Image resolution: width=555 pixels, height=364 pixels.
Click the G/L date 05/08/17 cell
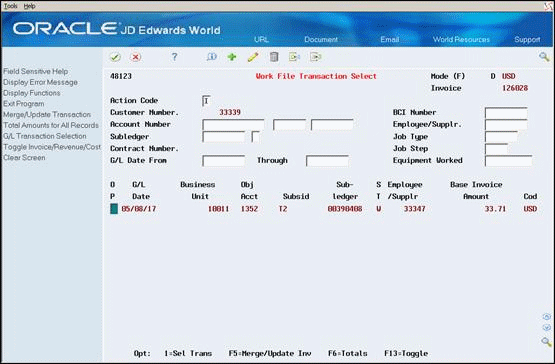139,209
